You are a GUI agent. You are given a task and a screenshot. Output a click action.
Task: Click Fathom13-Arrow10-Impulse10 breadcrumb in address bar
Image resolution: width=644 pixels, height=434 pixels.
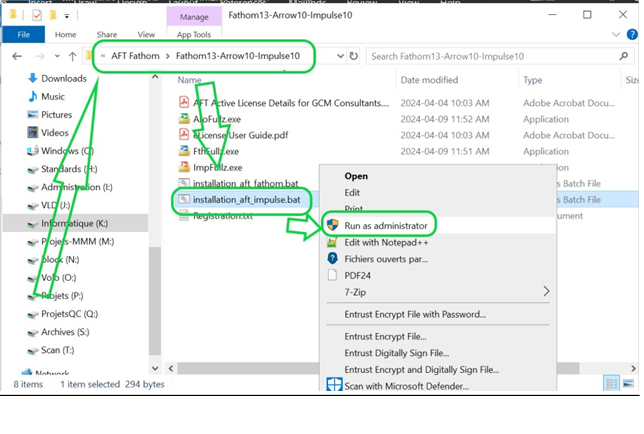[238, 56]
